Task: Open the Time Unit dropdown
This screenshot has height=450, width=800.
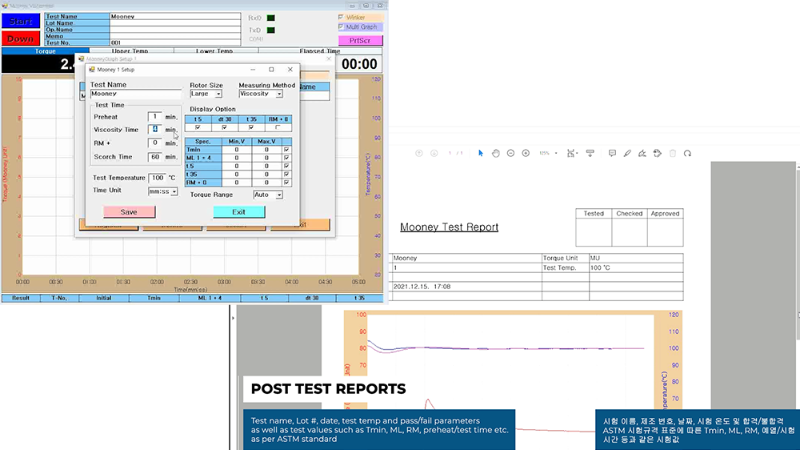Action: [x=174, y=192]
